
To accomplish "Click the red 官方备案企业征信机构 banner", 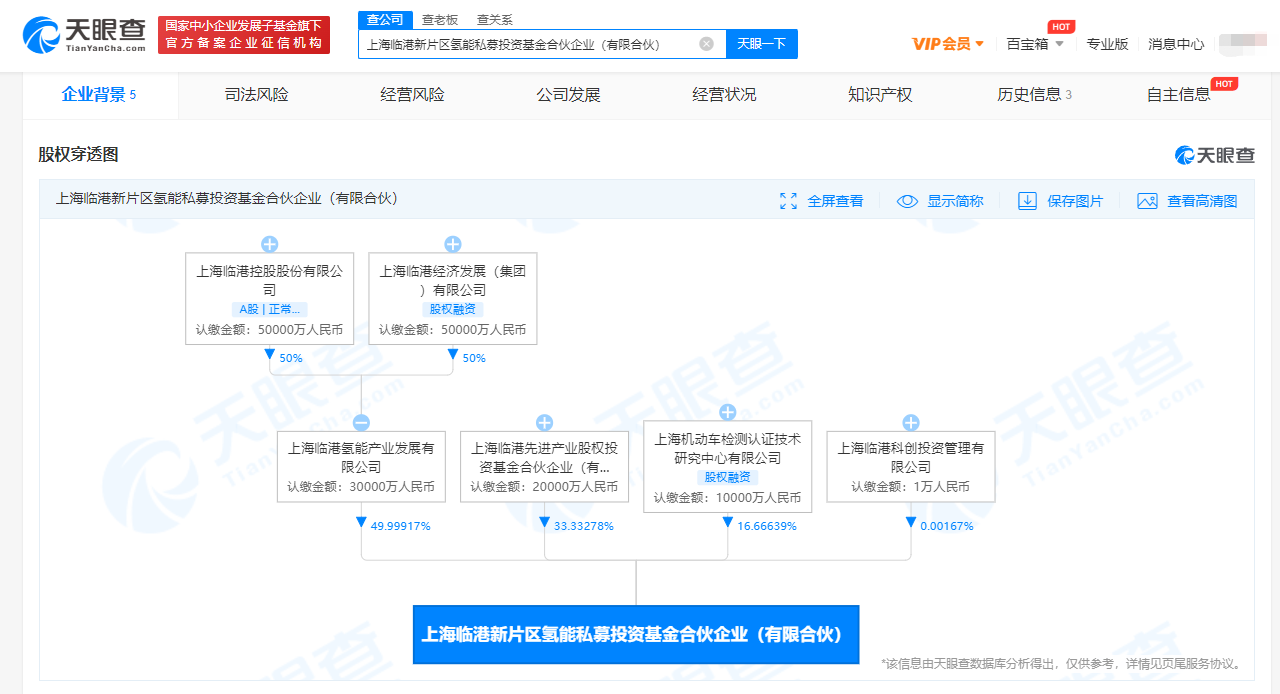I will [244, 35].
